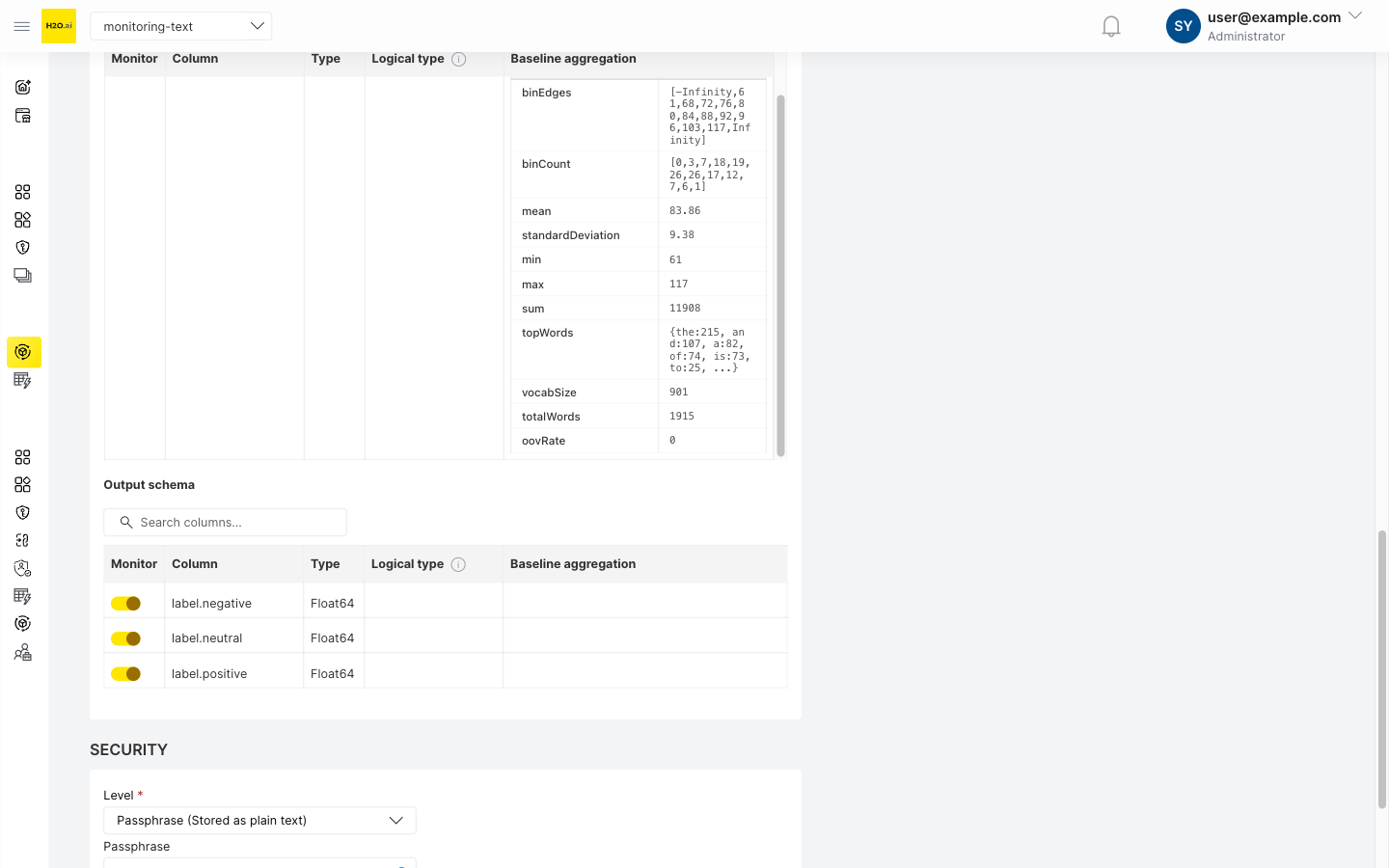Click the notification bell icon
This screenshot has width=1389, height=868.
(x=1110, y=26)
